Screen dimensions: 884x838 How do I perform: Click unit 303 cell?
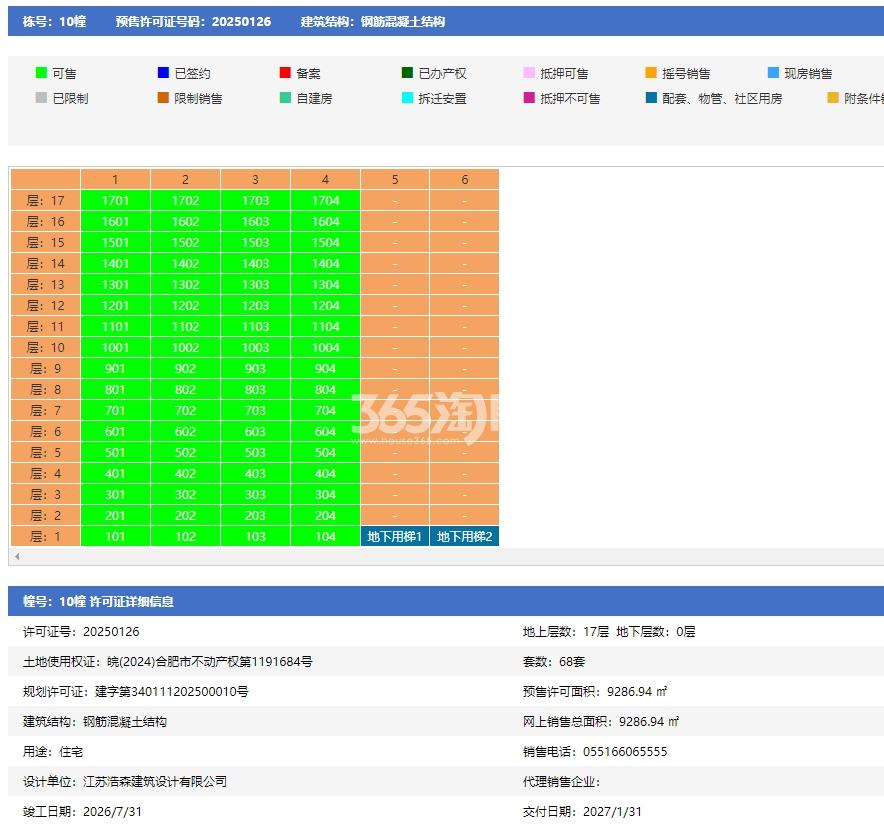[255, 494]
